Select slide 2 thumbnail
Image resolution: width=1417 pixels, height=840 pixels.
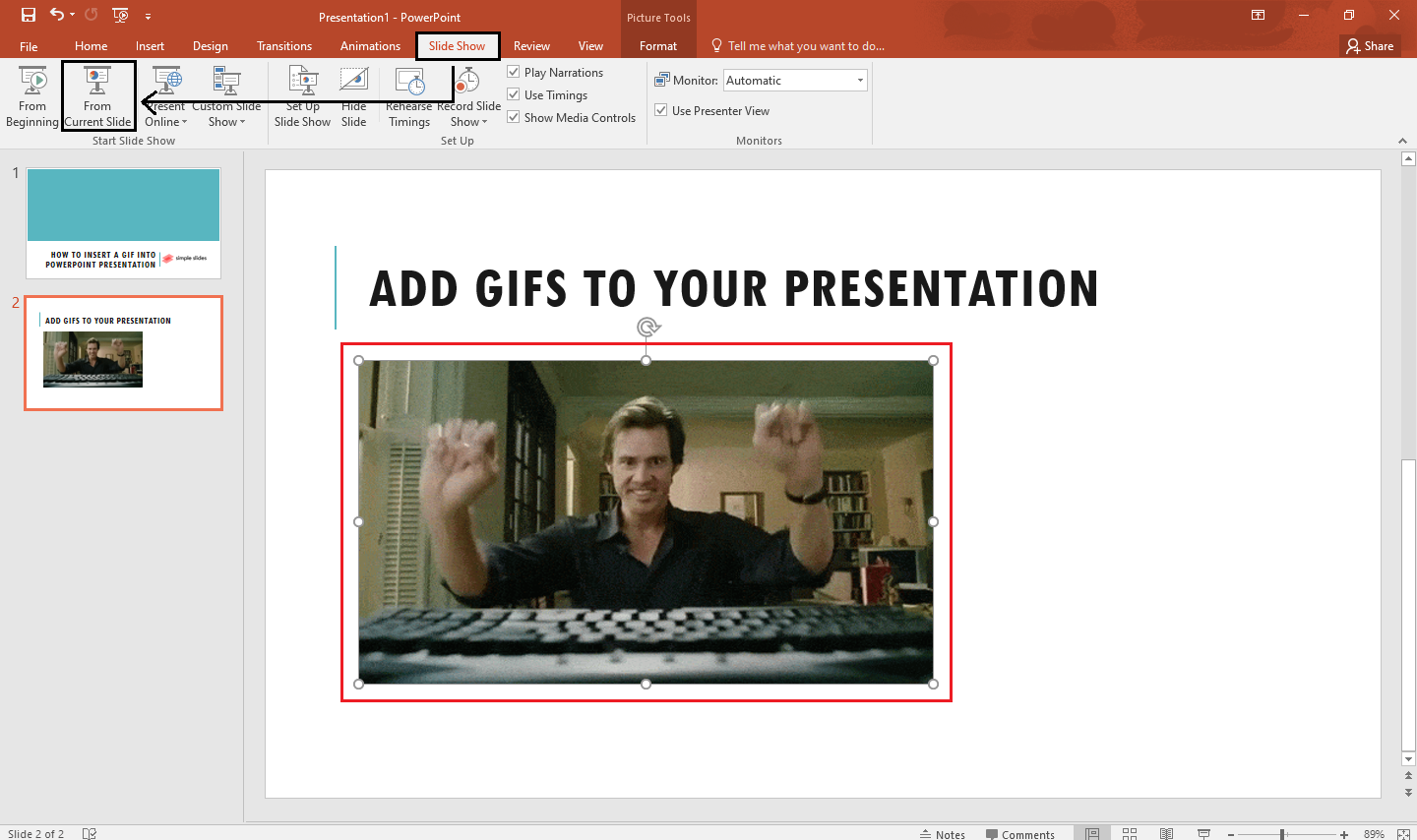[x=123, y=352]
